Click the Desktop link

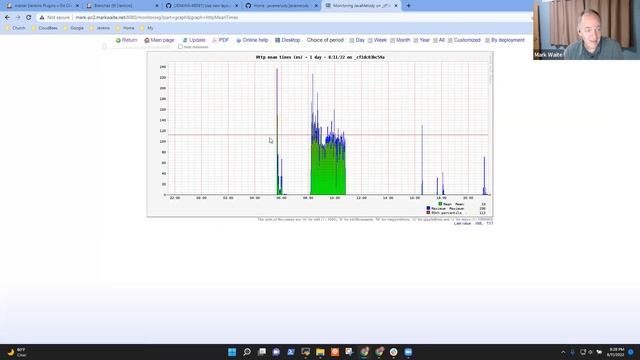click(x=287, y=40)
